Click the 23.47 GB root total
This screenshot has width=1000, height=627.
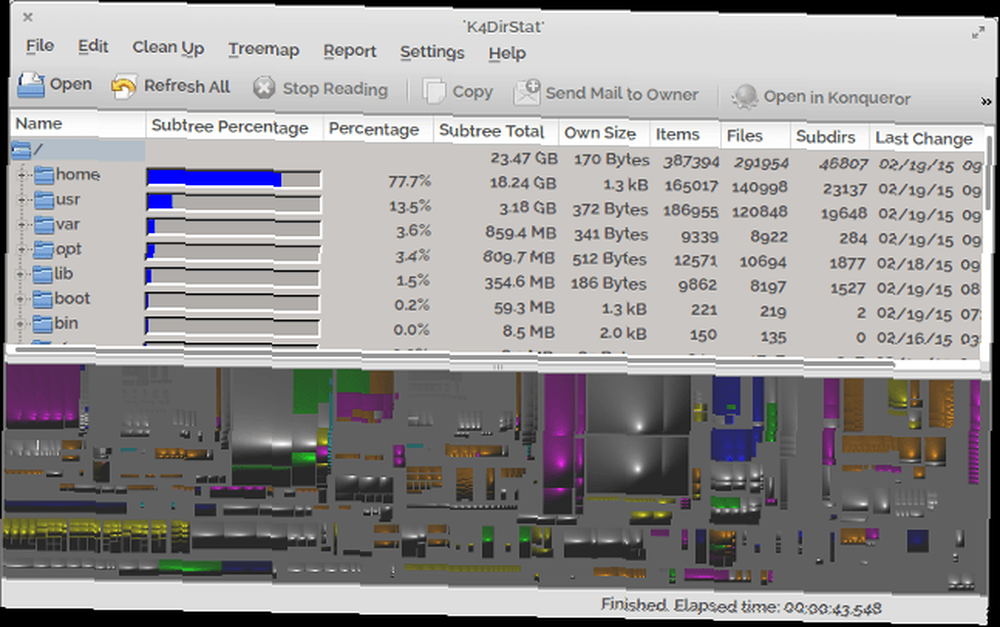[524, 158]
